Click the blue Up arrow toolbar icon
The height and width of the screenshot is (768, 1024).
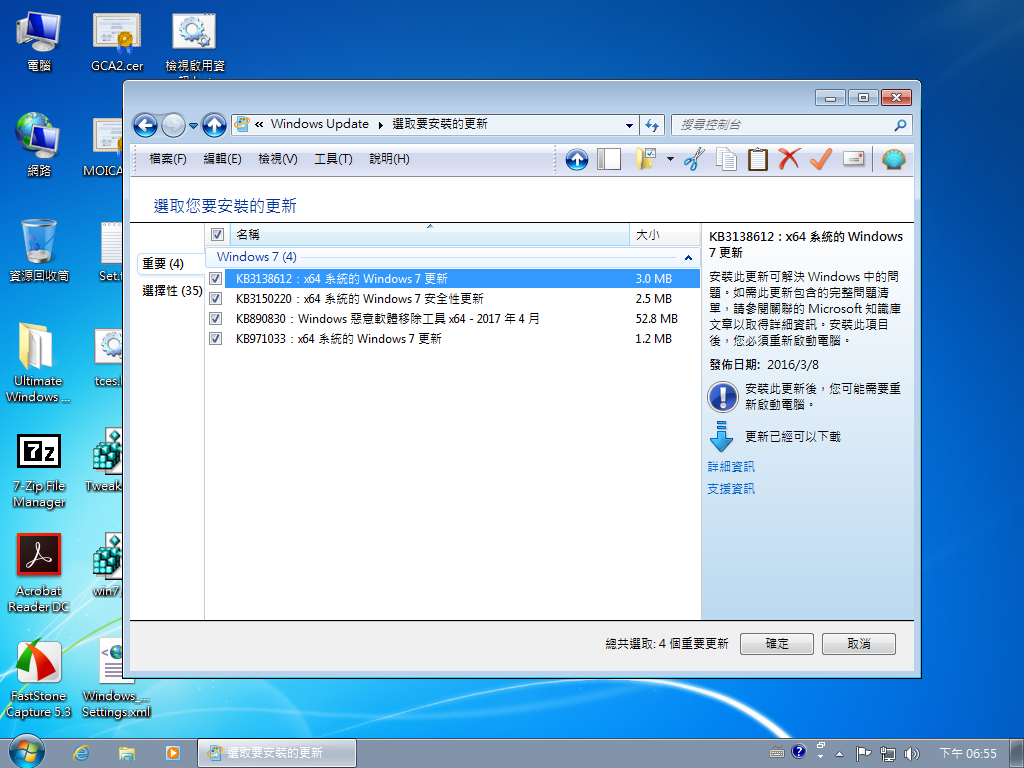(x=577, y=159)
